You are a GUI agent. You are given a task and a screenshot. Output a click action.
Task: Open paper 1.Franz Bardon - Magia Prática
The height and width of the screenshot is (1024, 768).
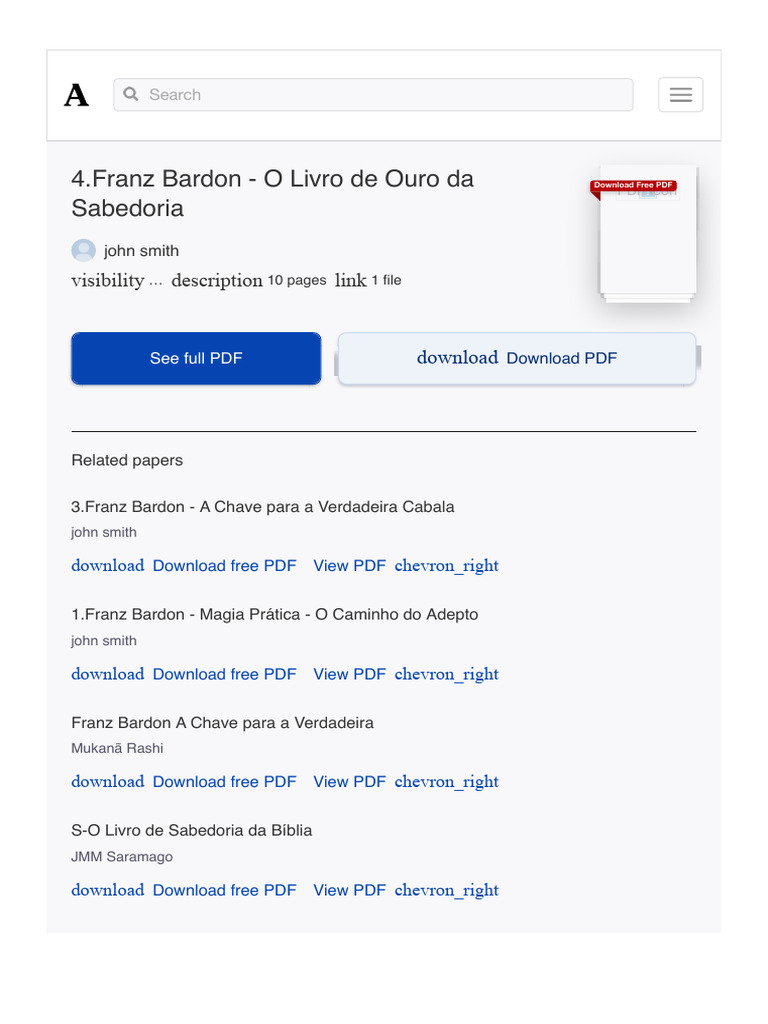[275, 614]
